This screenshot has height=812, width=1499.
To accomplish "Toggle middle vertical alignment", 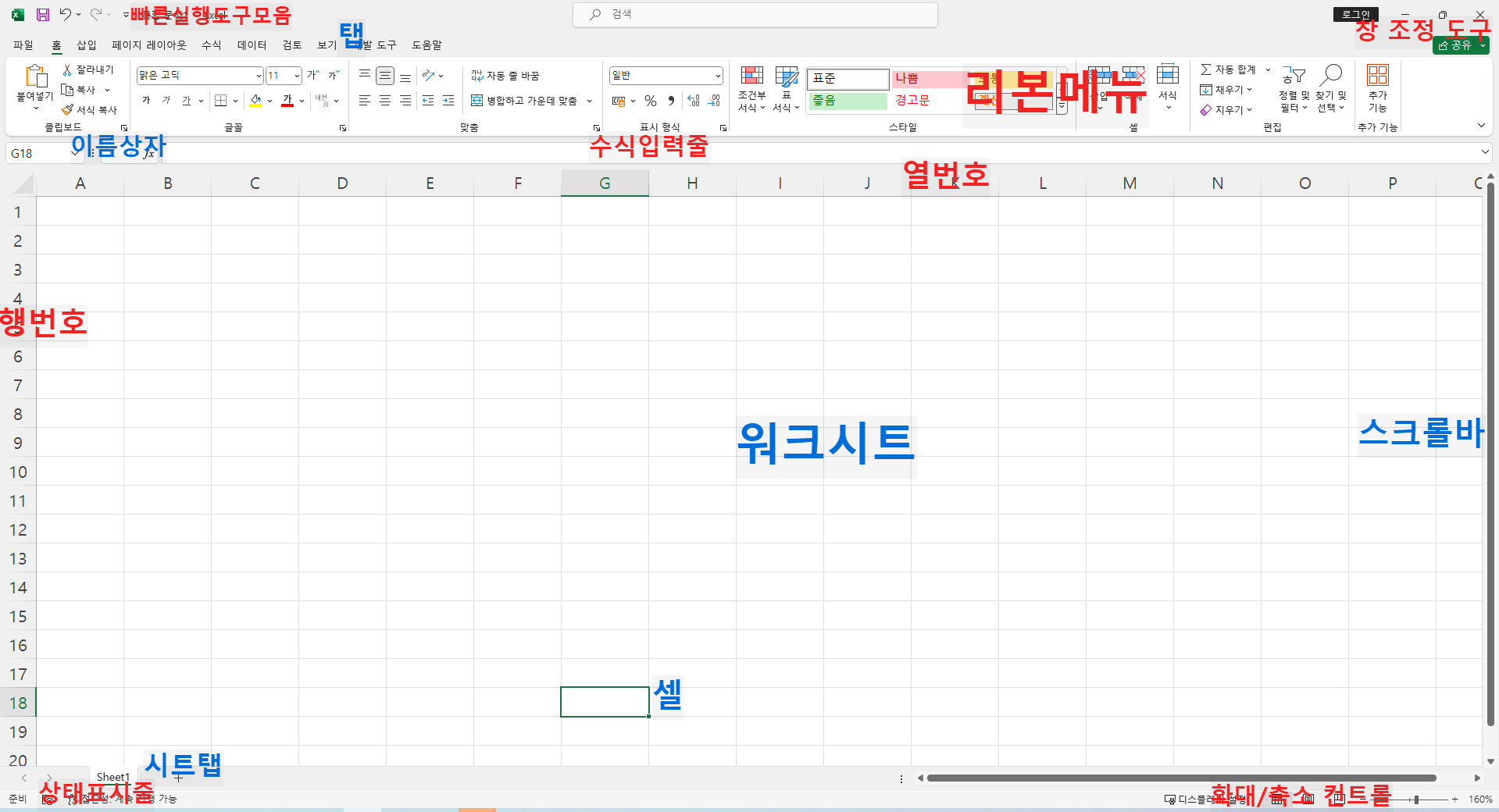I will (x=385, y=75).
